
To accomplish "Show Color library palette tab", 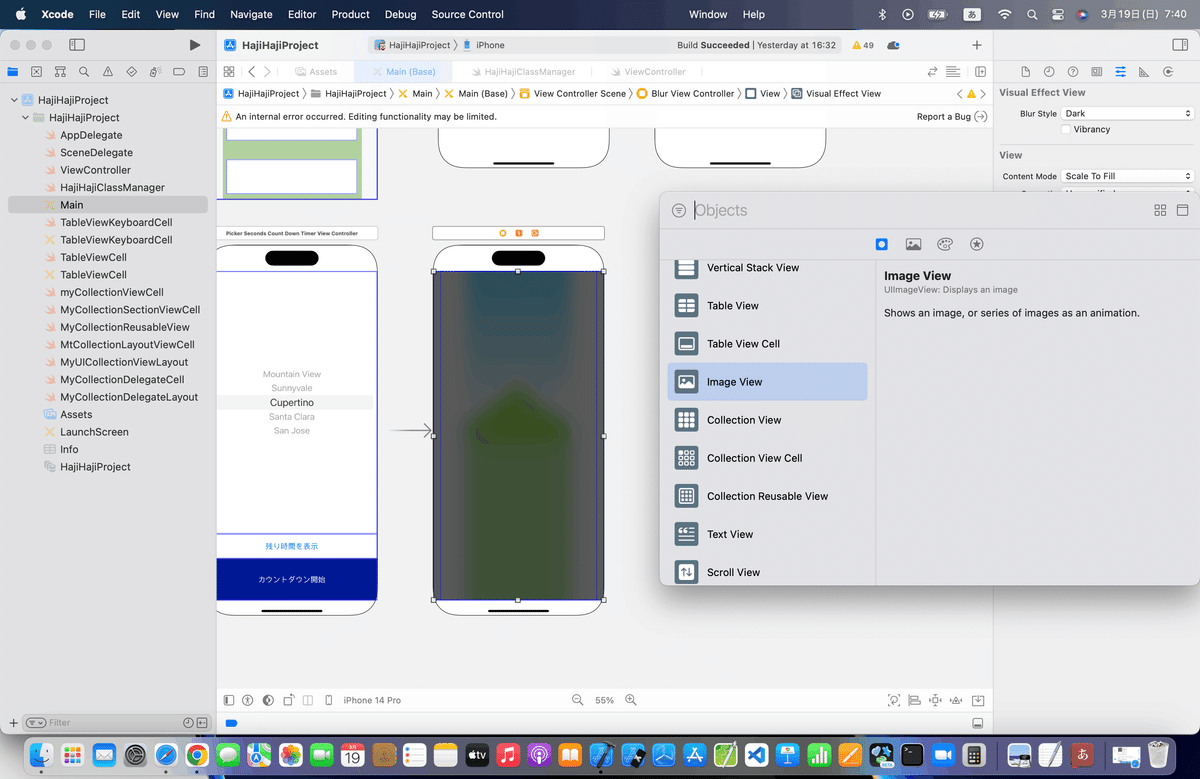I will pyautogui.click(x=945, y=244).
